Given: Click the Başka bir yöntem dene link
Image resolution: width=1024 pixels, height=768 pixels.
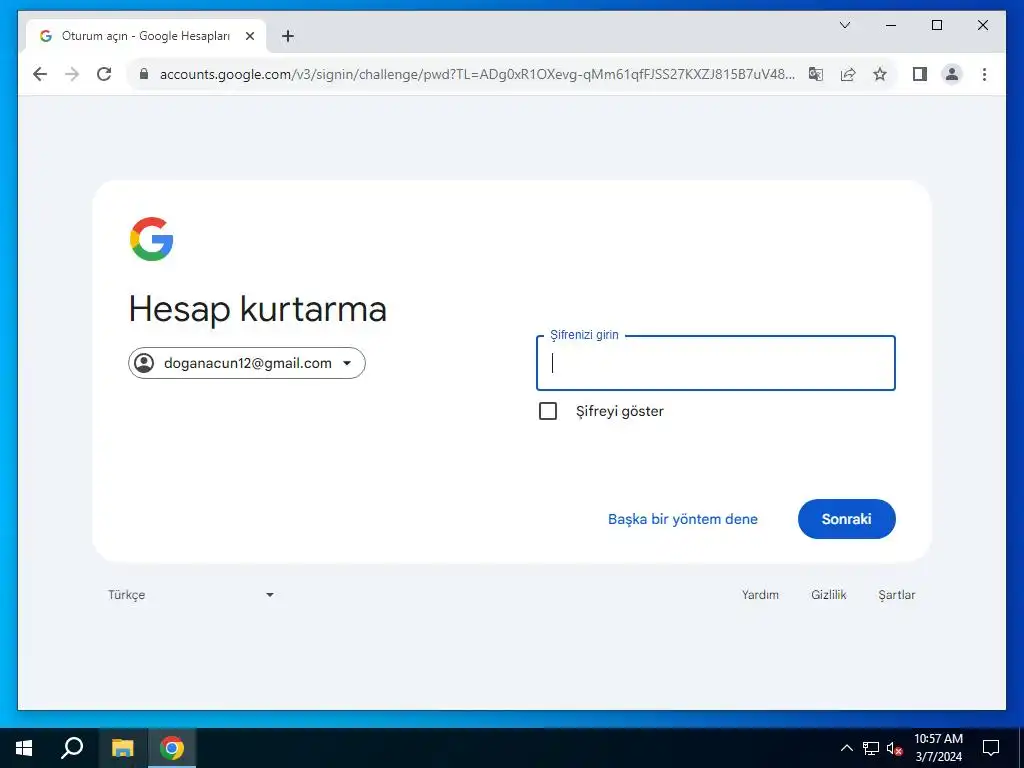Looking at the screenshot, I should 683,519.
